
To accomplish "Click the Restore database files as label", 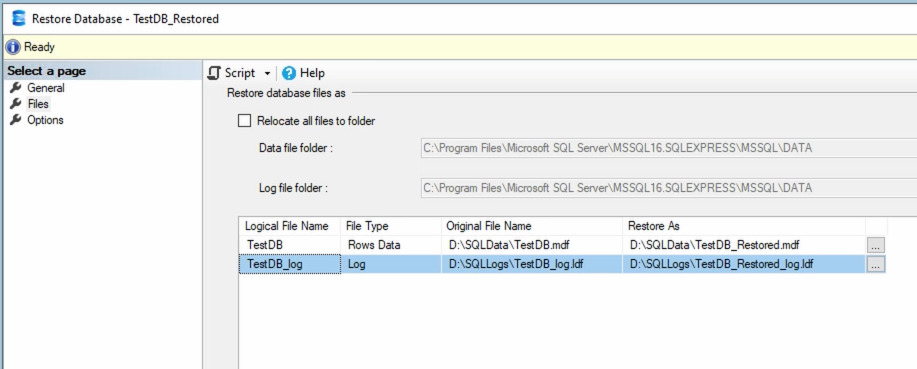I will pyautogui.click(x=286, y=93).
